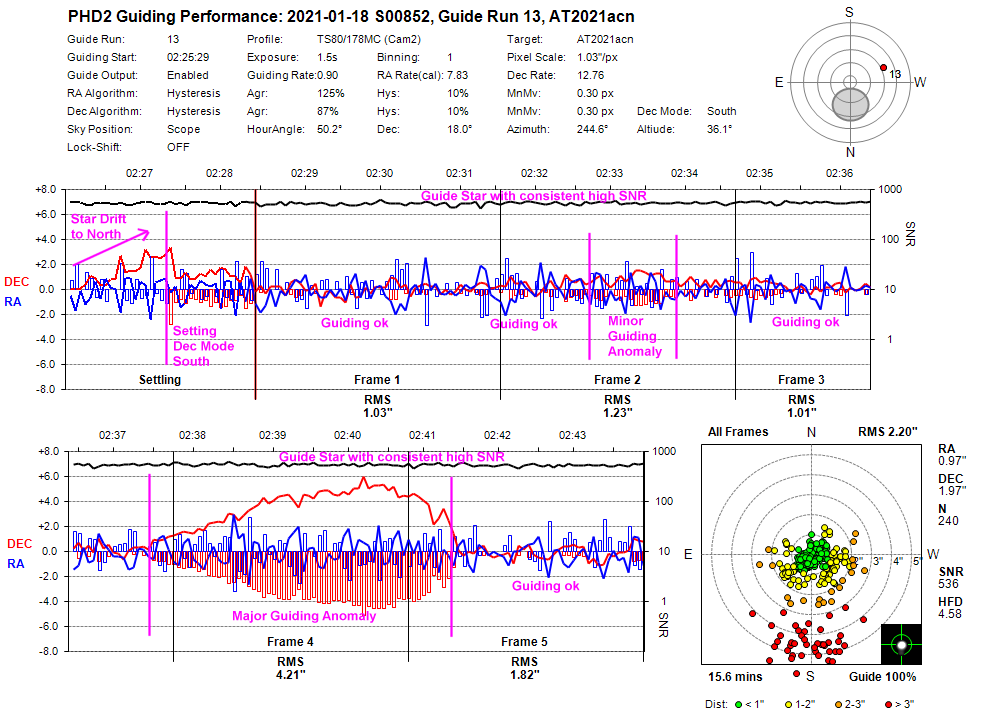Click the DEC legend label on upper chart
Viewport: 1000px width, 728px height.
pyautogui.click(x=17, y=282)
